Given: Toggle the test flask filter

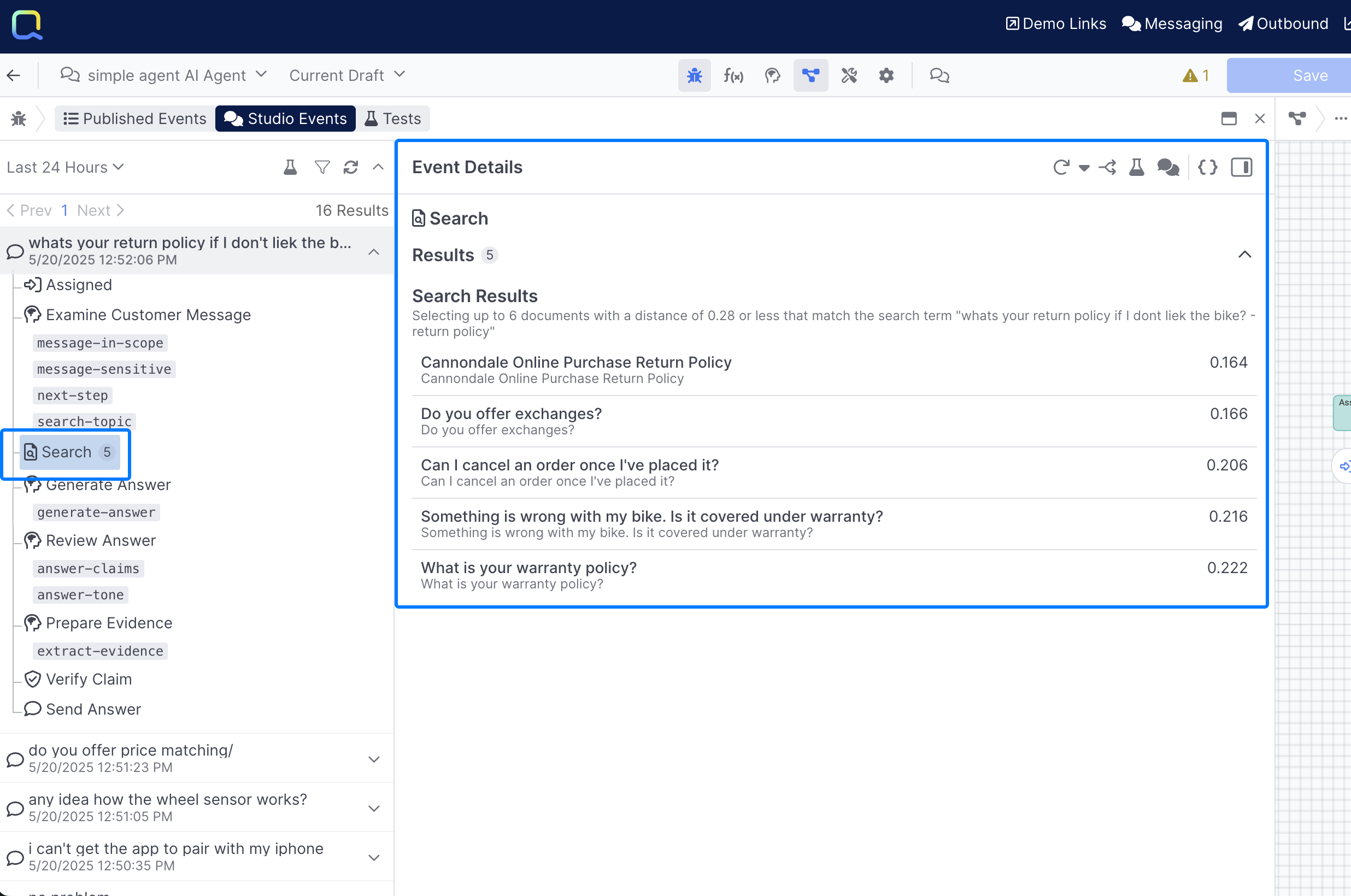Looking at the screenshot, I should pos(290,167).
